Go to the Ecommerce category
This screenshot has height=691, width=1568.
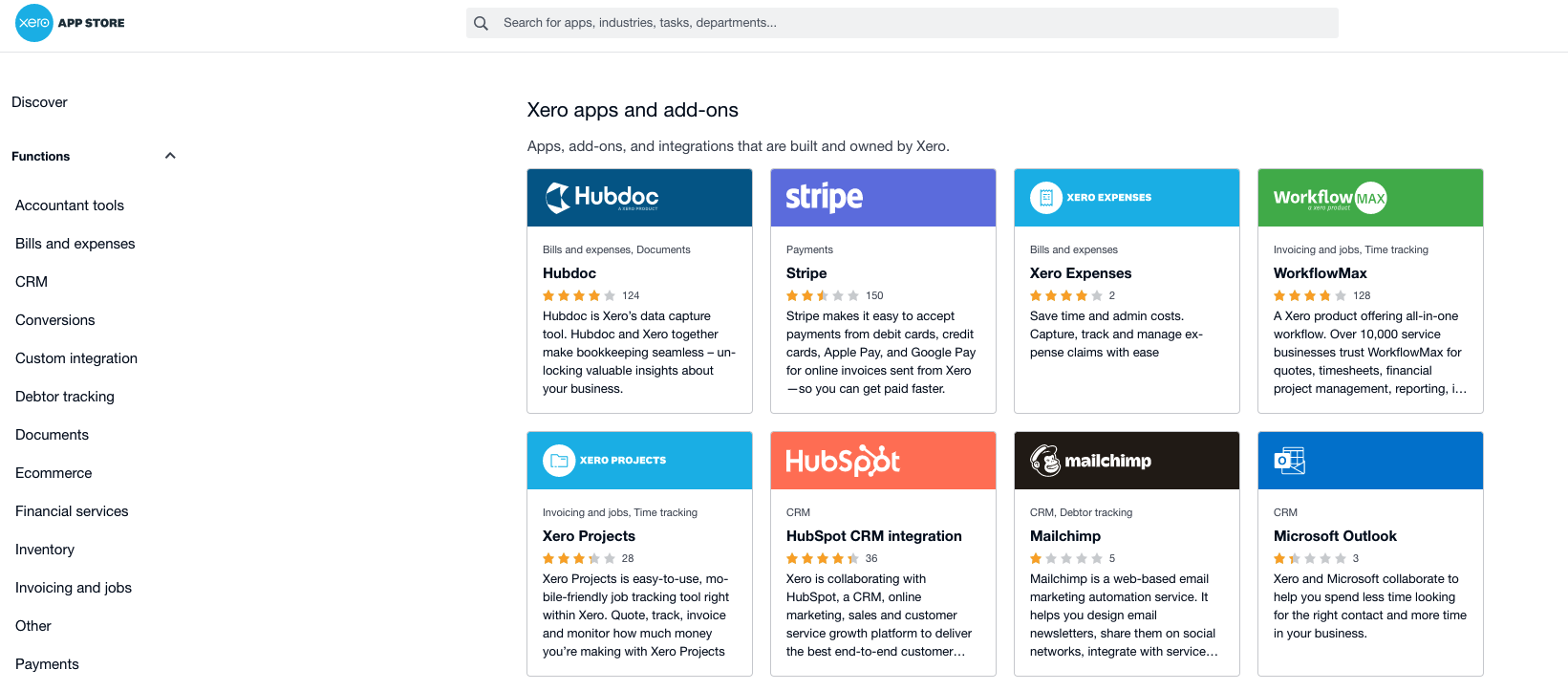54,473
